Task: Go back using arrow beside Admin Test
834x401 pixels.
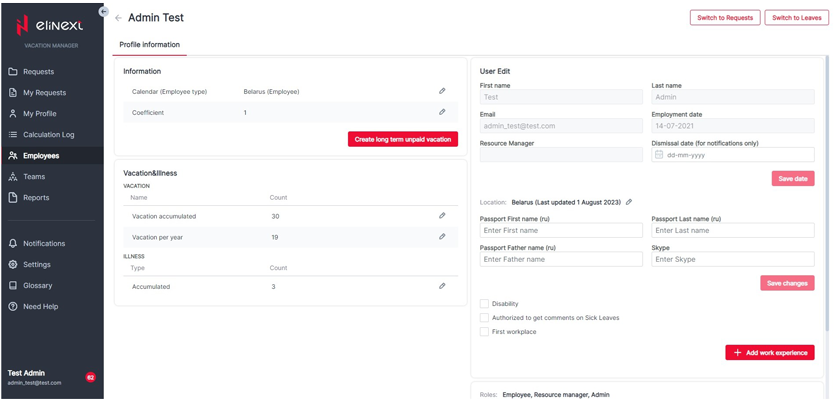Action: click(x=118, y=18)
